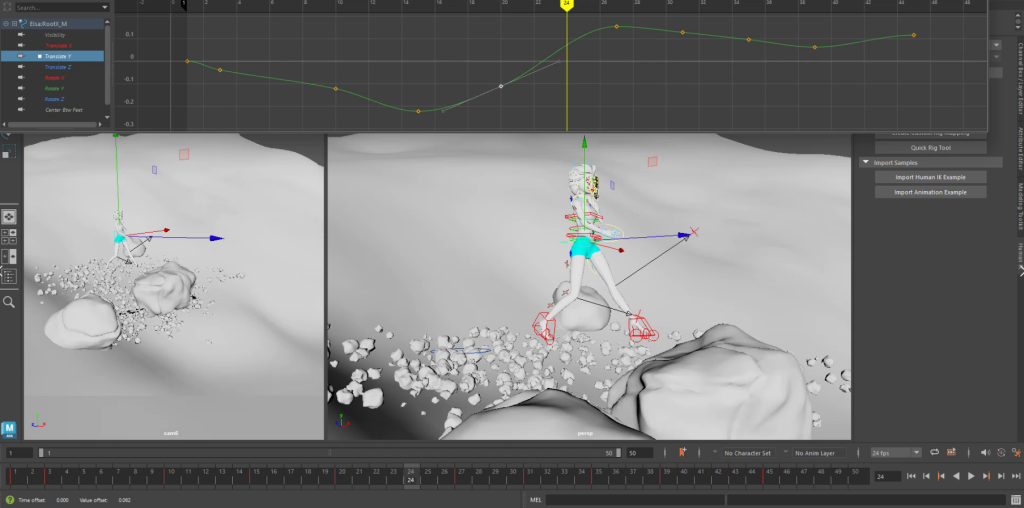Click Import Human IK Example button
Screen dimensions: 1024x508
tap(931, 177)
